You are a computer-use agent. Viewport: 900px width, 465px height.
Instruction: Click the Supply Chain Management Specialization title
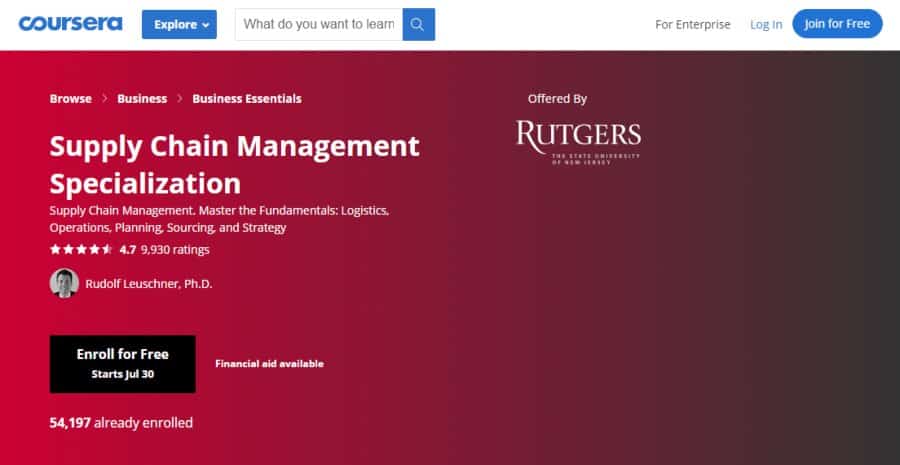pos(234,165)
